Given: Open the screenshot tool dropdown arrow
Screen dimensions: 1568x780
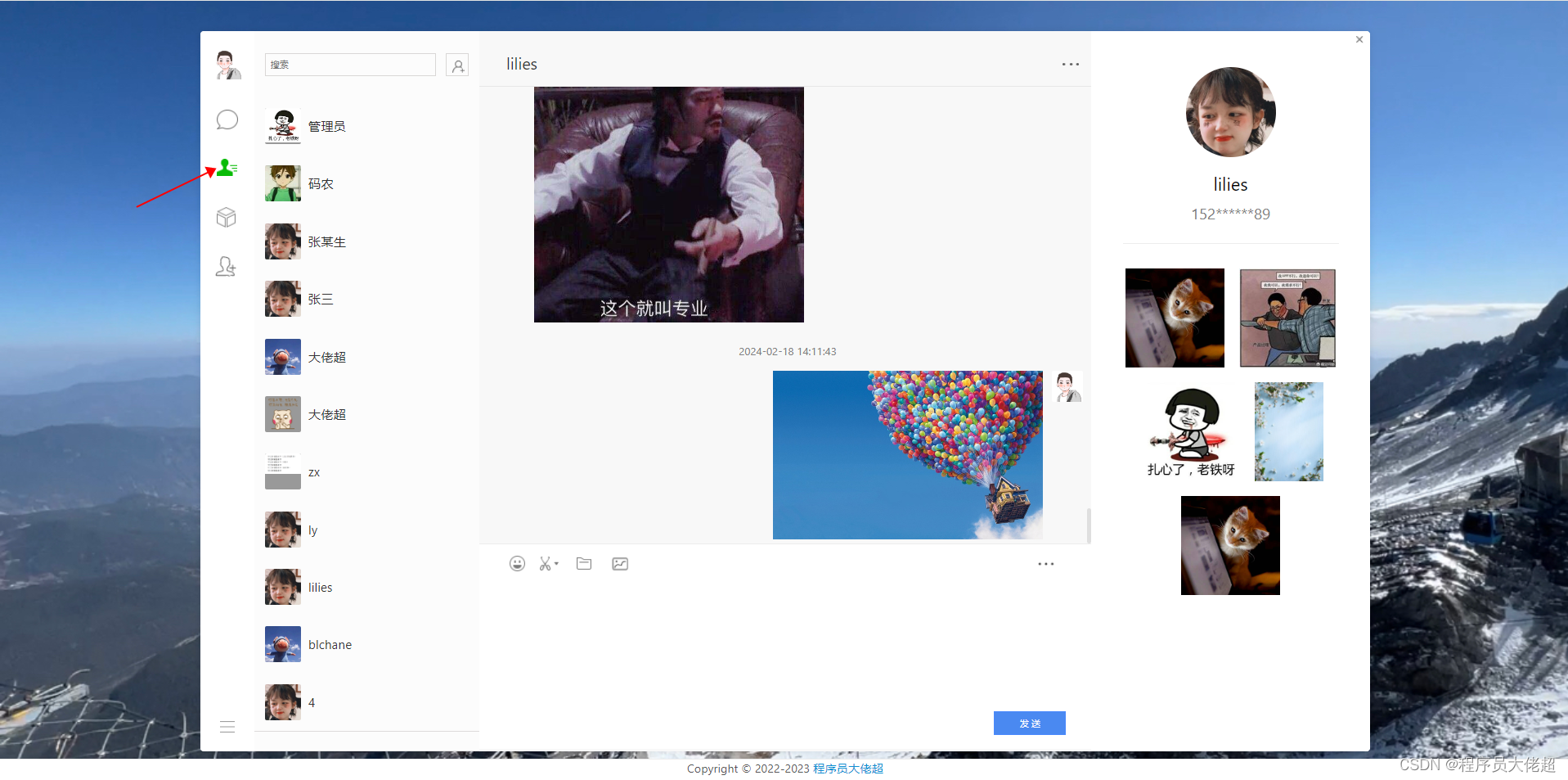Looking at the screenshot, I should coord(556,563).
